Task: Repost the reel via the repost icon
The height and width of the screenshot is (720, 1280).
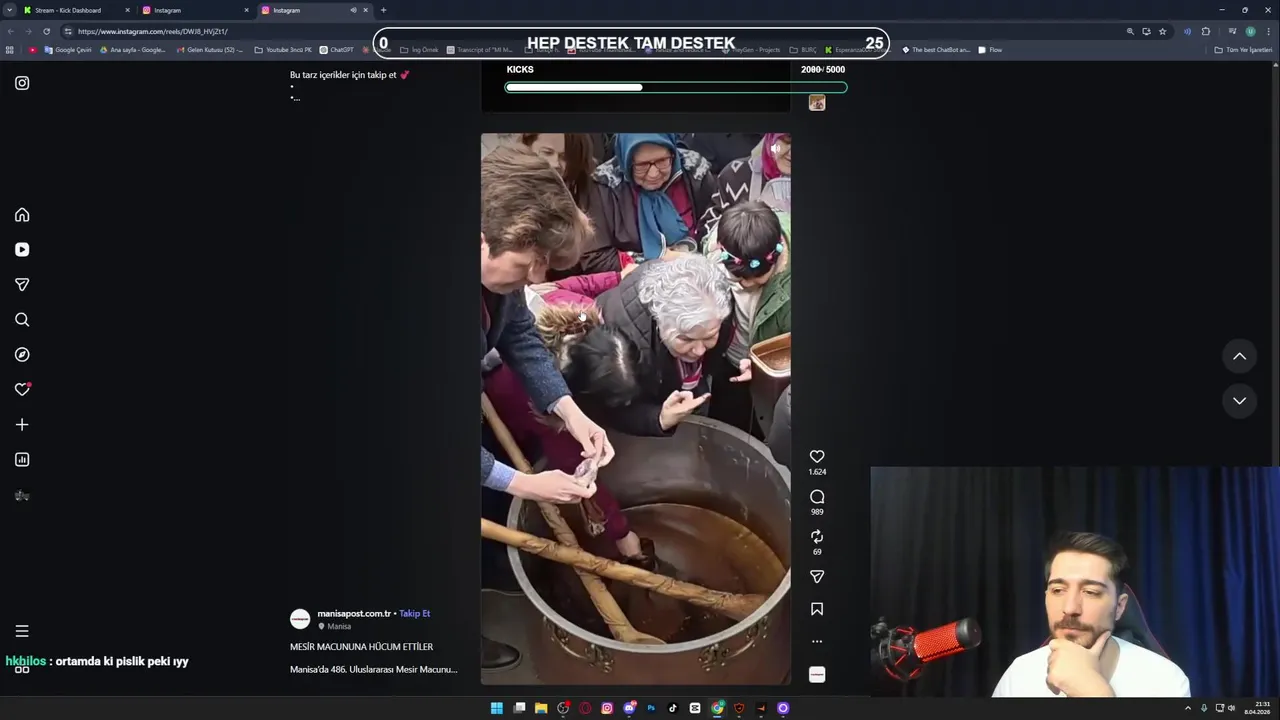Action: pyautogui.click(x=817, y=537)
